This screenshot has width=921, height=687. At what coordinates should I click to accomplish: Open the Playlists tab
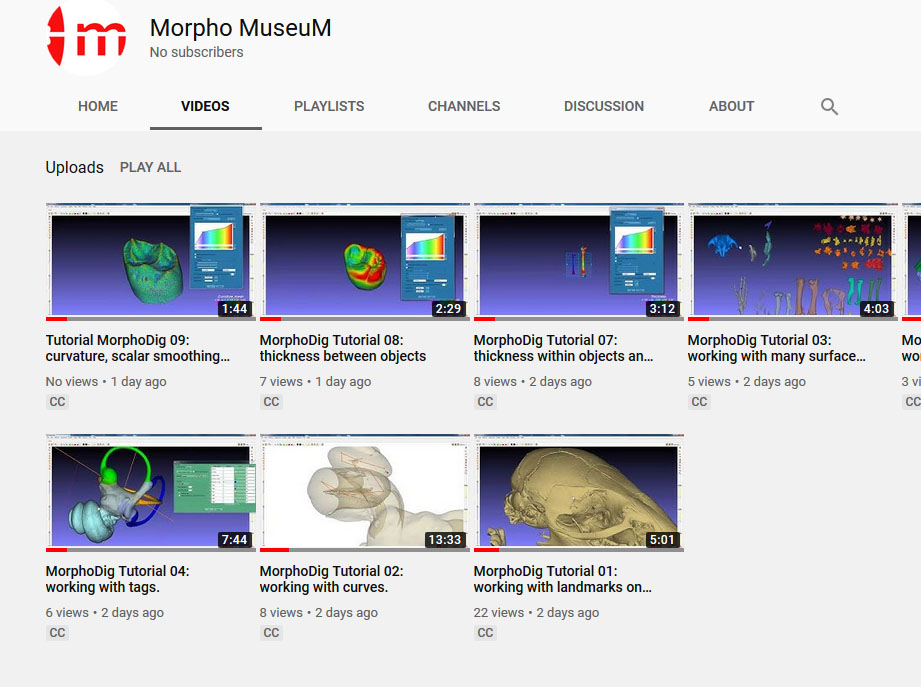[329, 107]
